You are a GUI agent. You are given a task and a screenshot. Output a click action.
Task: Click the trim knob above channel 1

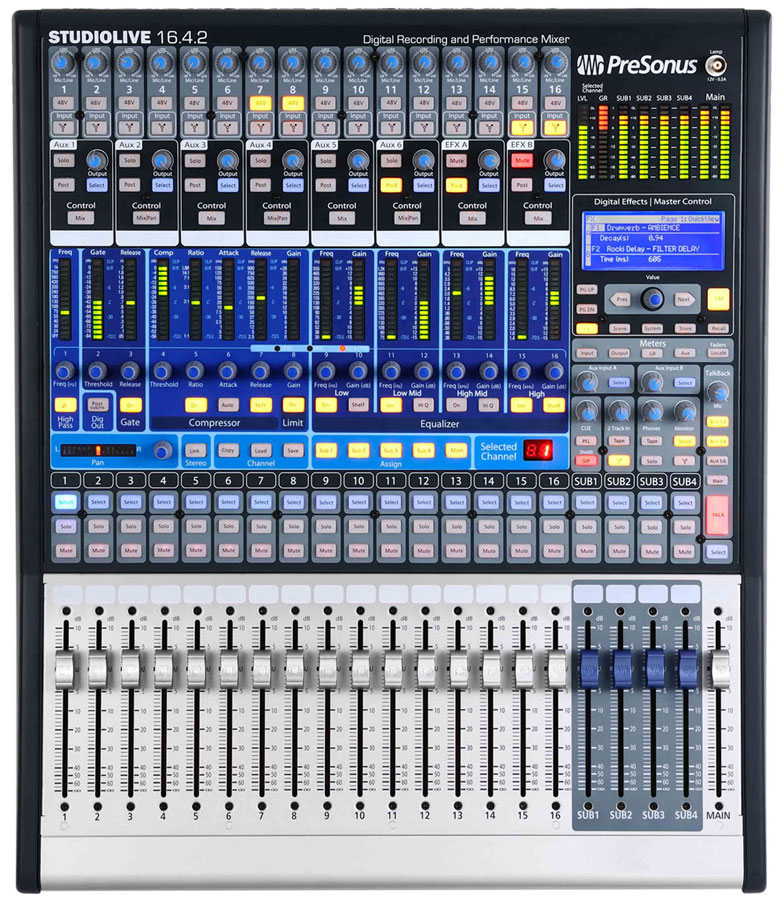(64, 64)
